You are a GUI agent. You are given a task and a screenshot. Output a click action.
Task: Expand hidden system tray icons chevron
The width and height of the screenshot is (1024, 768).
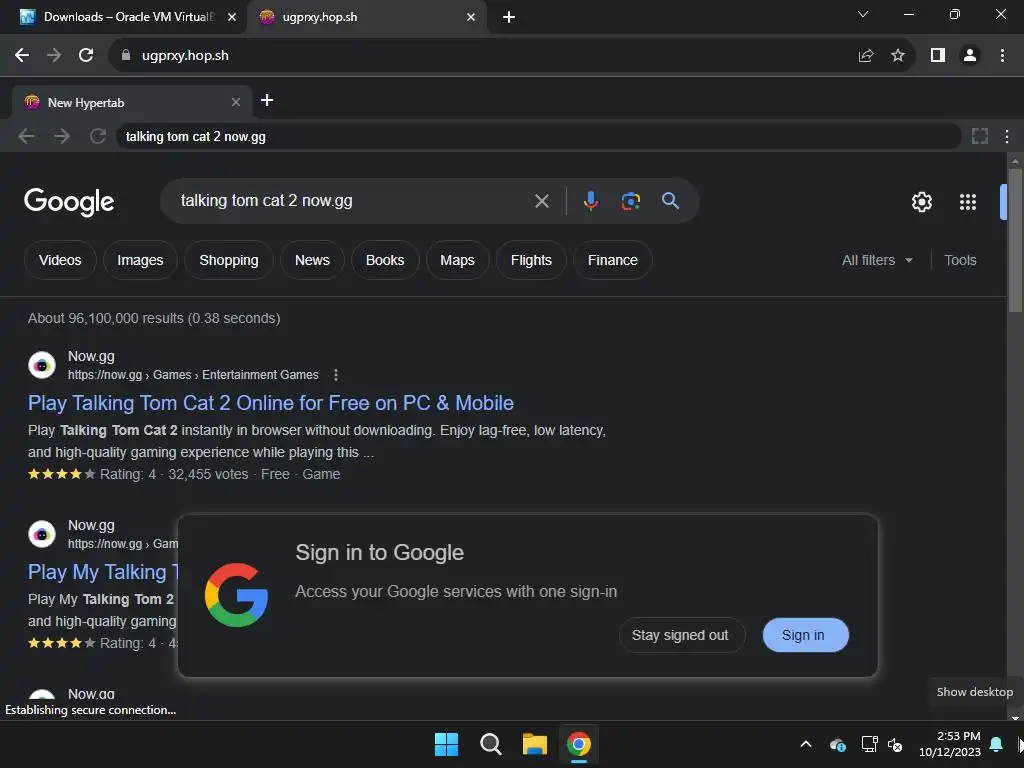tap(806, 744)
